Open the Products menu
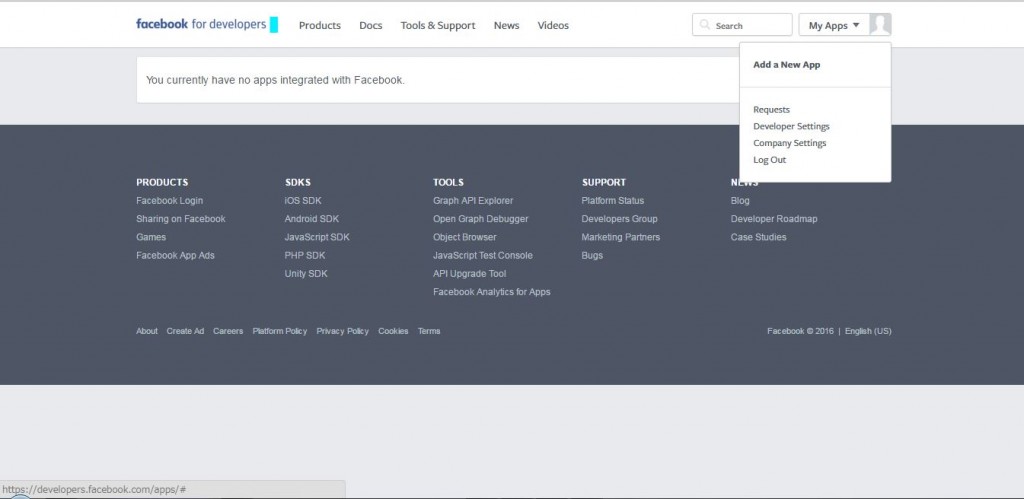 pos(319,25)
